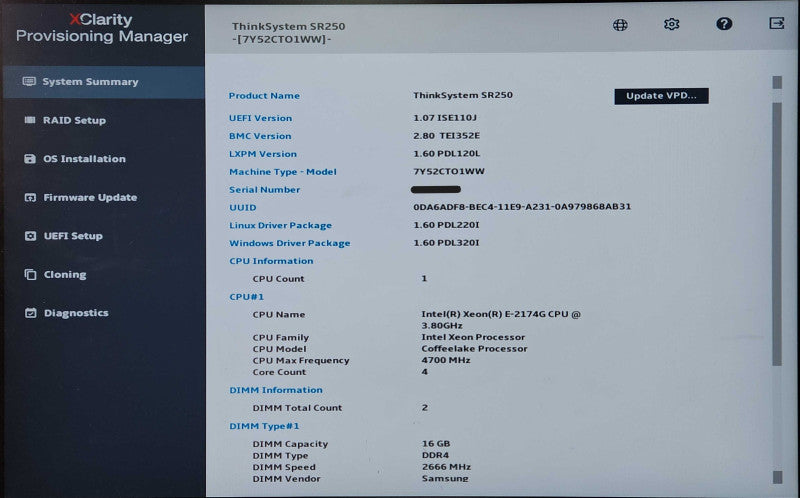Click the Product Name label

pyautogui.click(x=264, y=95)
